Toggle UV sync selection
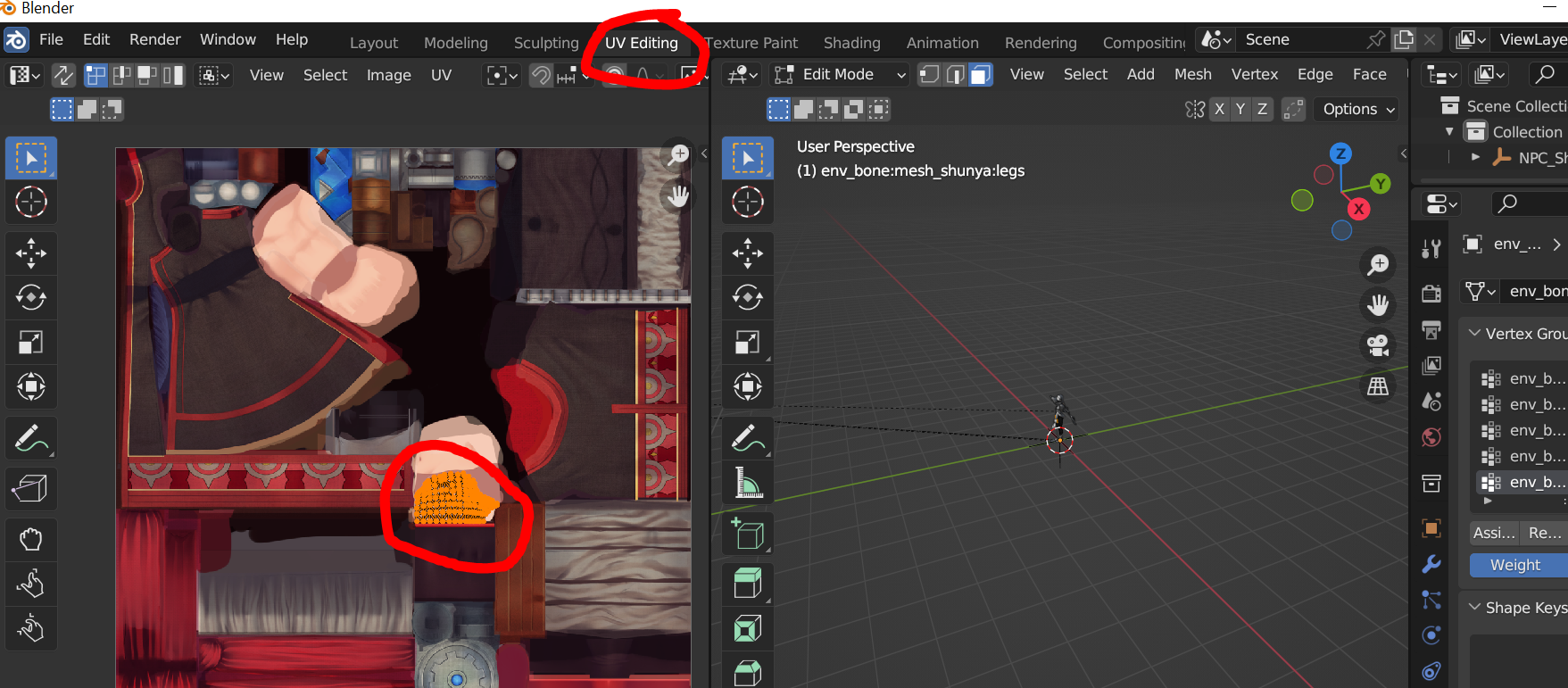Screen dimensions: 1568x688 [62, 75]
